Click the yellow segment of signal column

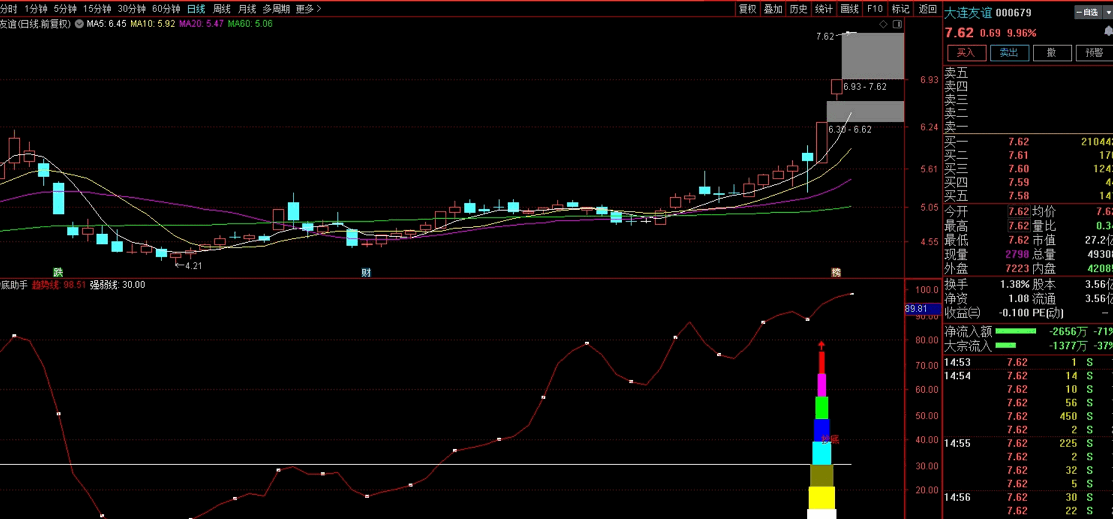point(822,498)
